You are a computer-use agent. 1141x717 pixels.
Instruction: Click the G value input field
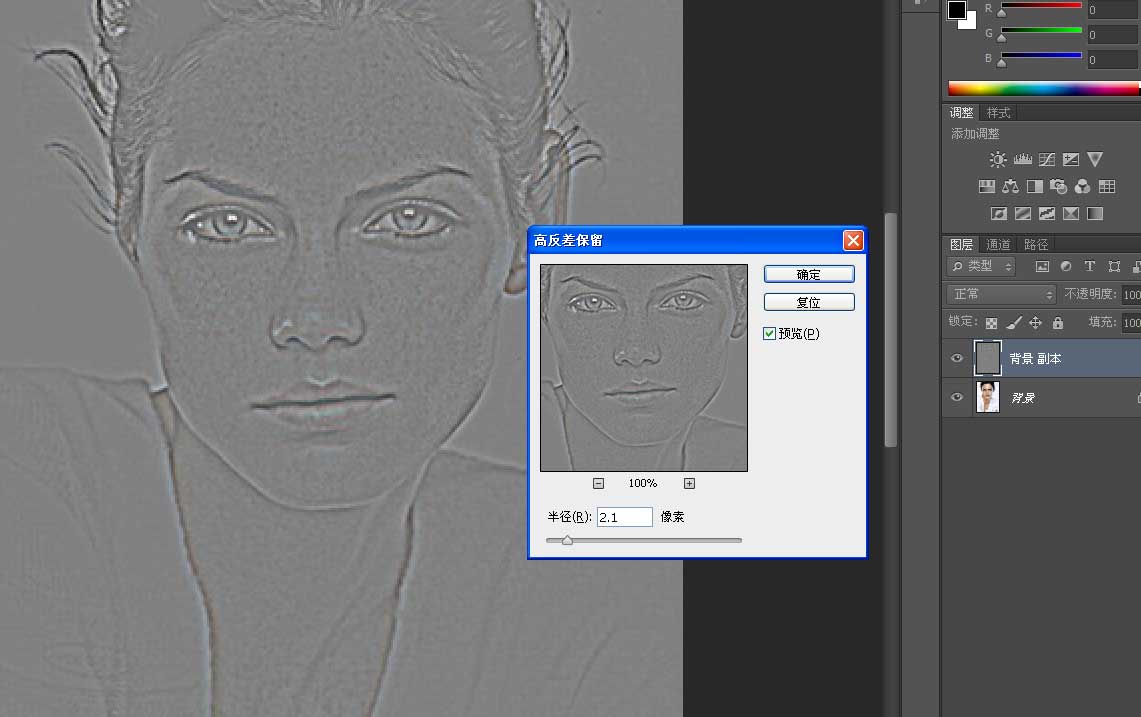pyautogui.click(x=1113, y=34)
